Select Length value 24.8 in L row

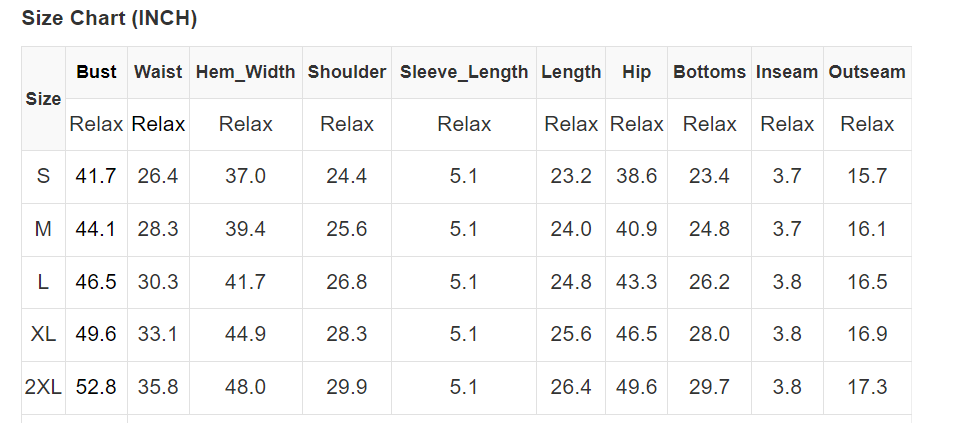[x=571, y=282]
